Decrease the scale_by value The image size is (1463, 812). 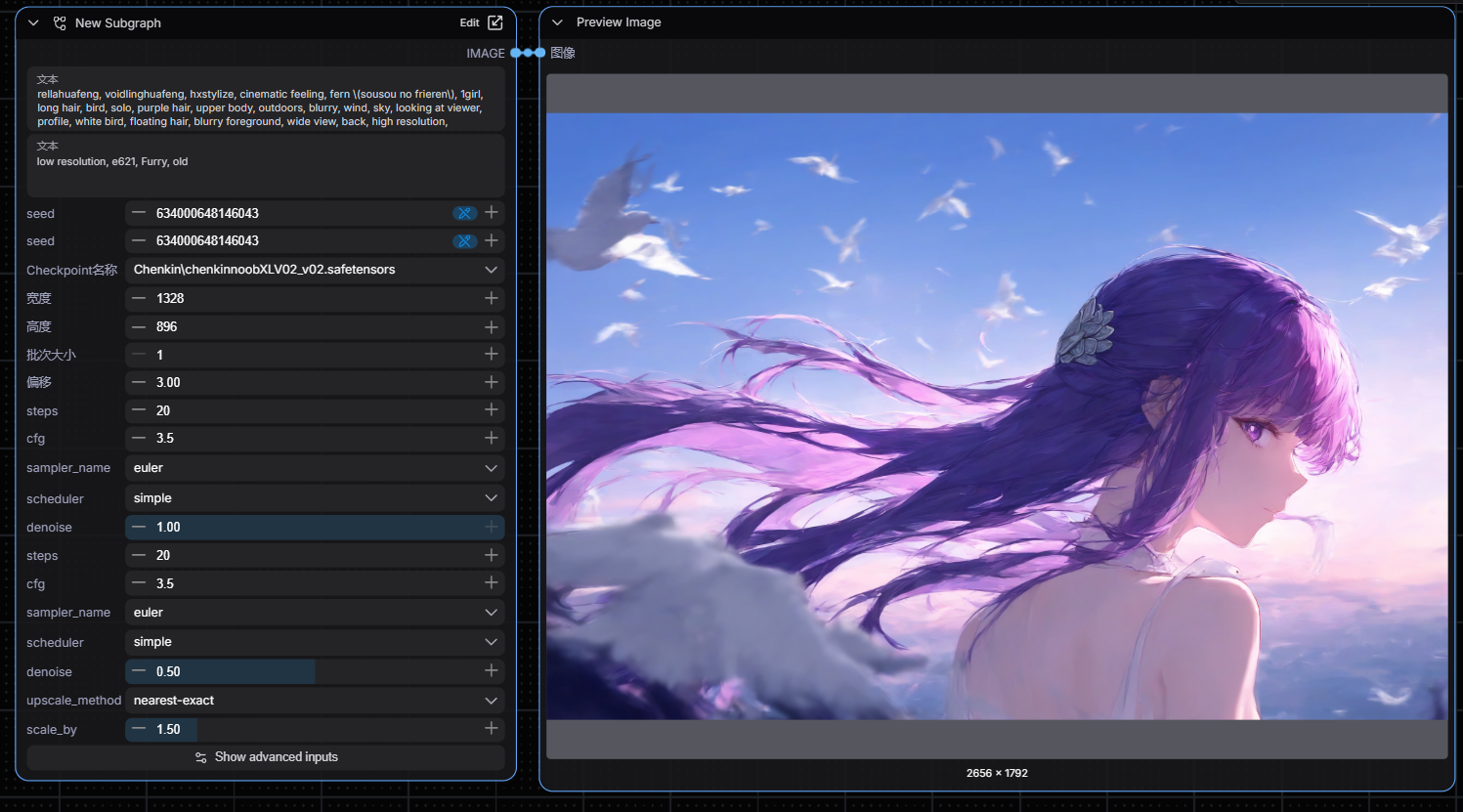(x=139, y=729)
